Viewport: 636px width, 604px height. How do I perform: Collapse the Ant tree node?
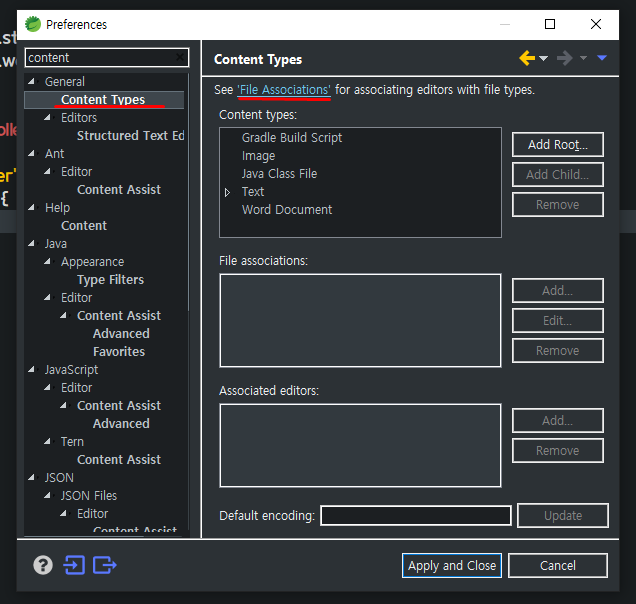tap(32, 153)
